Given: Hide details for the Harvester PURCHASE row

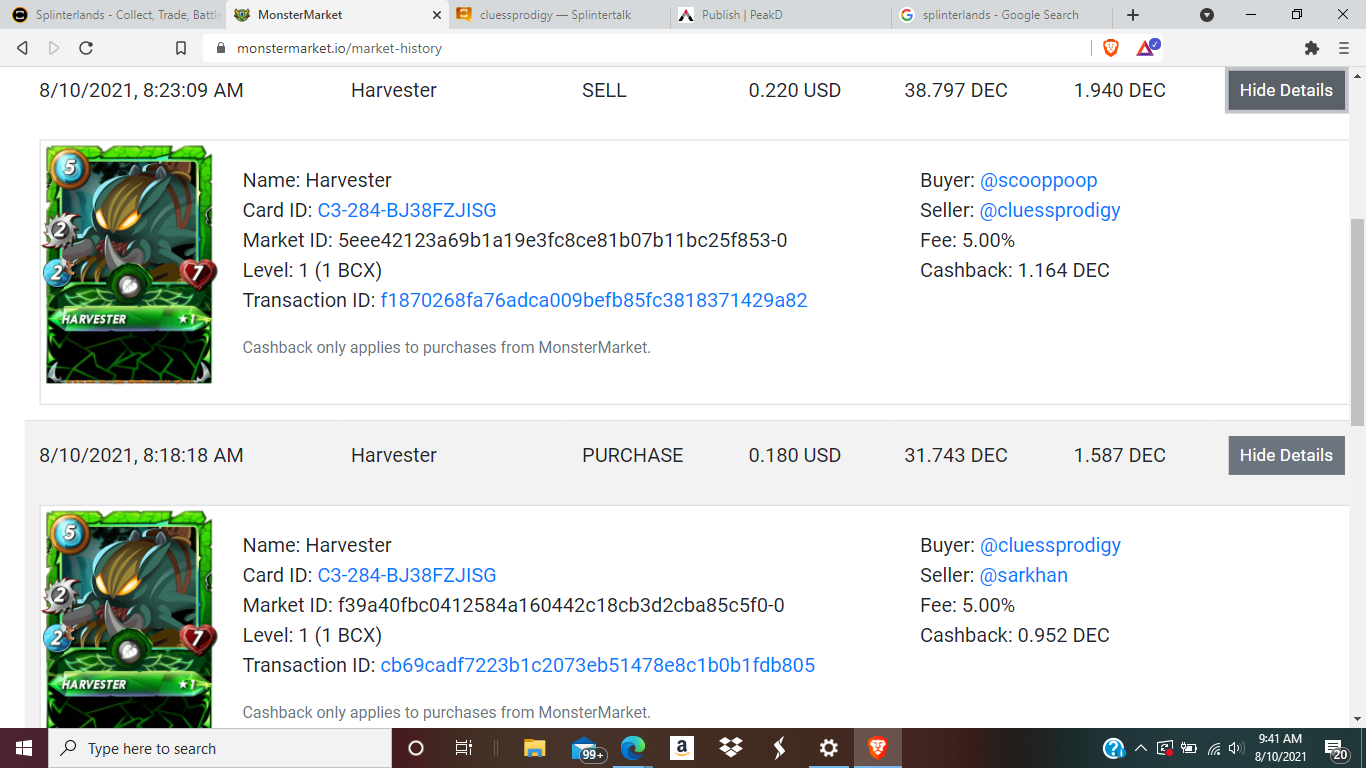Looking at the screenshot, I should point(1286,455).
